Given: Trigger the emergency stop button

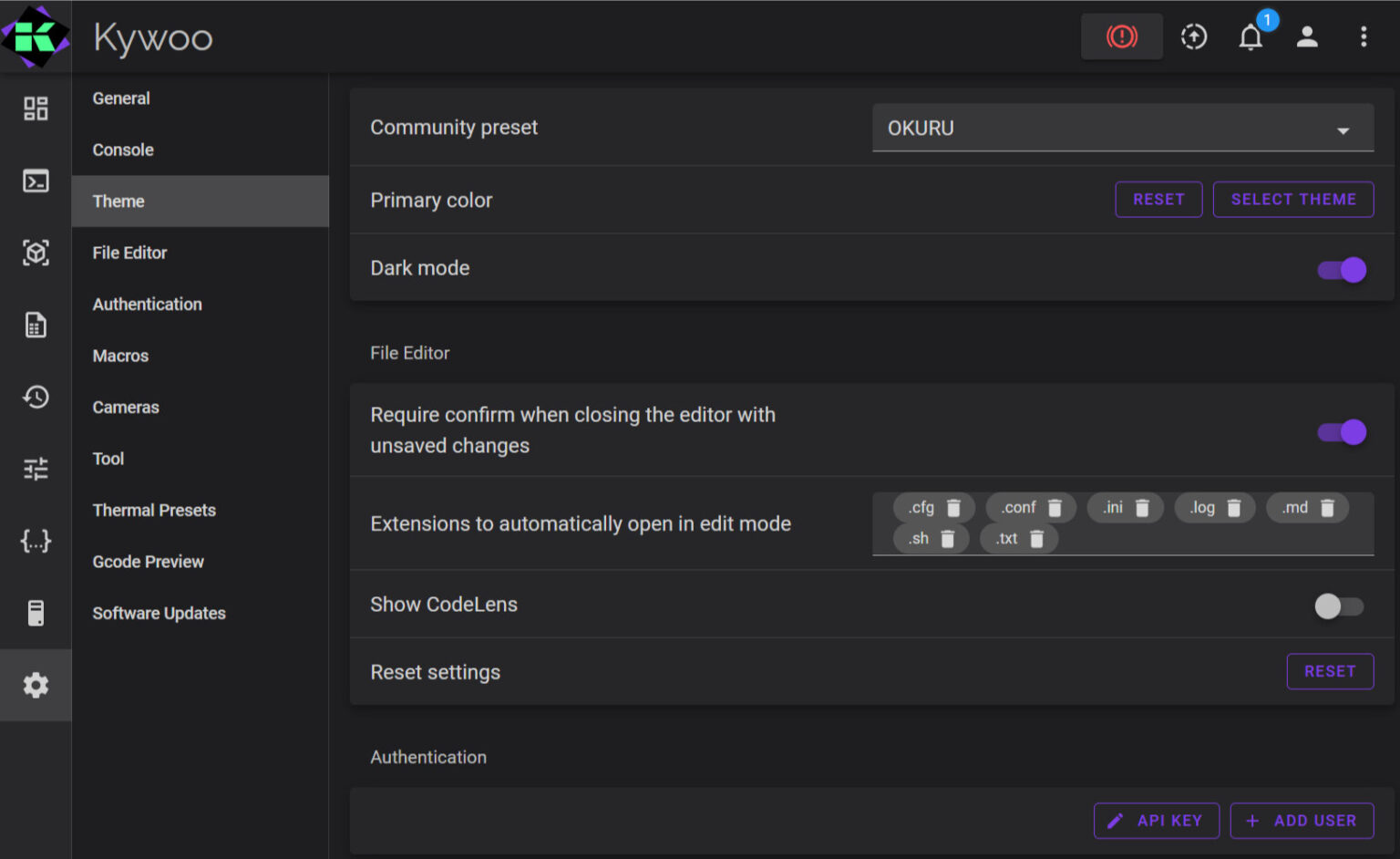Looking at the screenshot, I should [1122, 36].
